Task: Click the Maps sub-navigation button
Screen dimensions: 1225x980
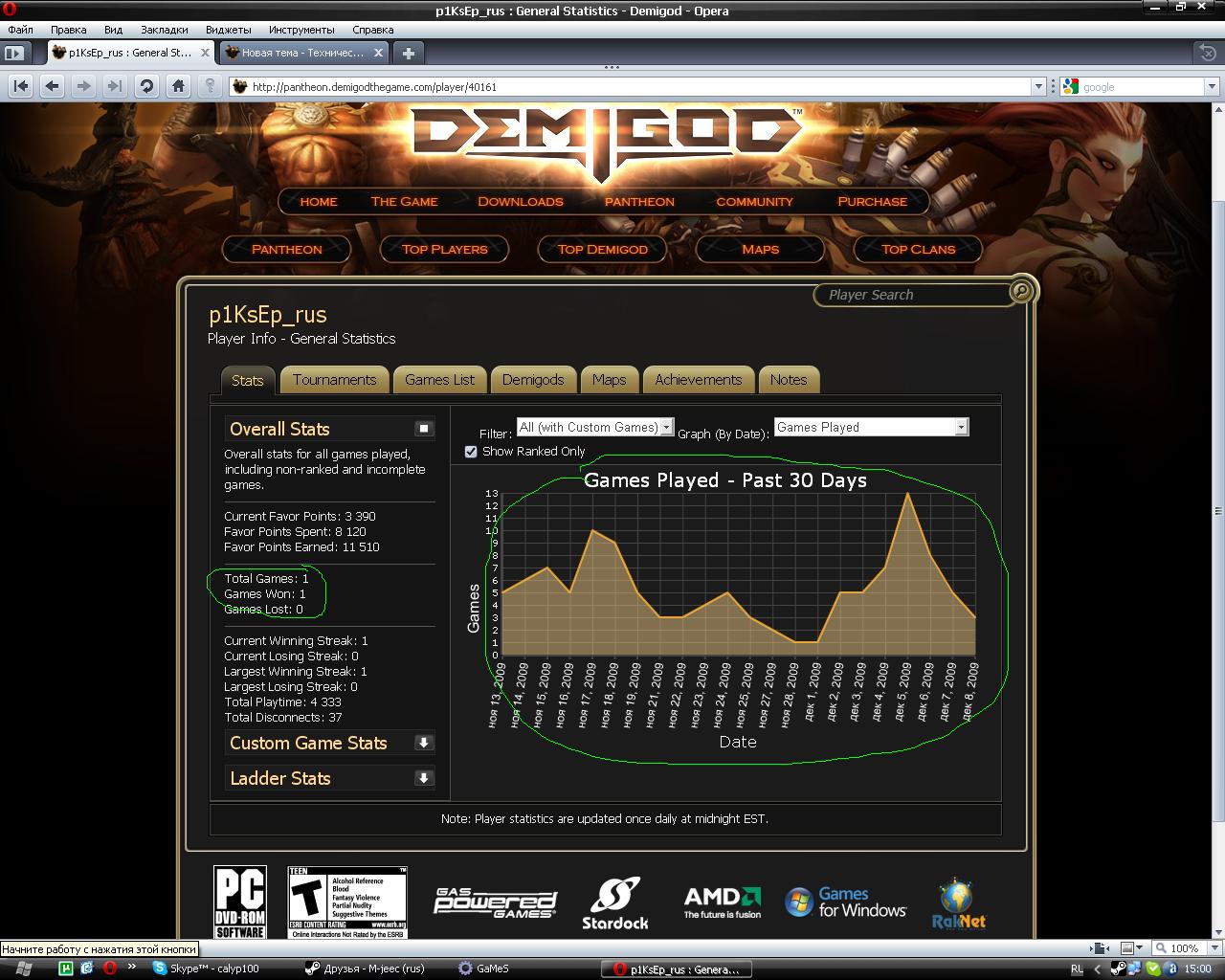Action: (x=761, y=249)
